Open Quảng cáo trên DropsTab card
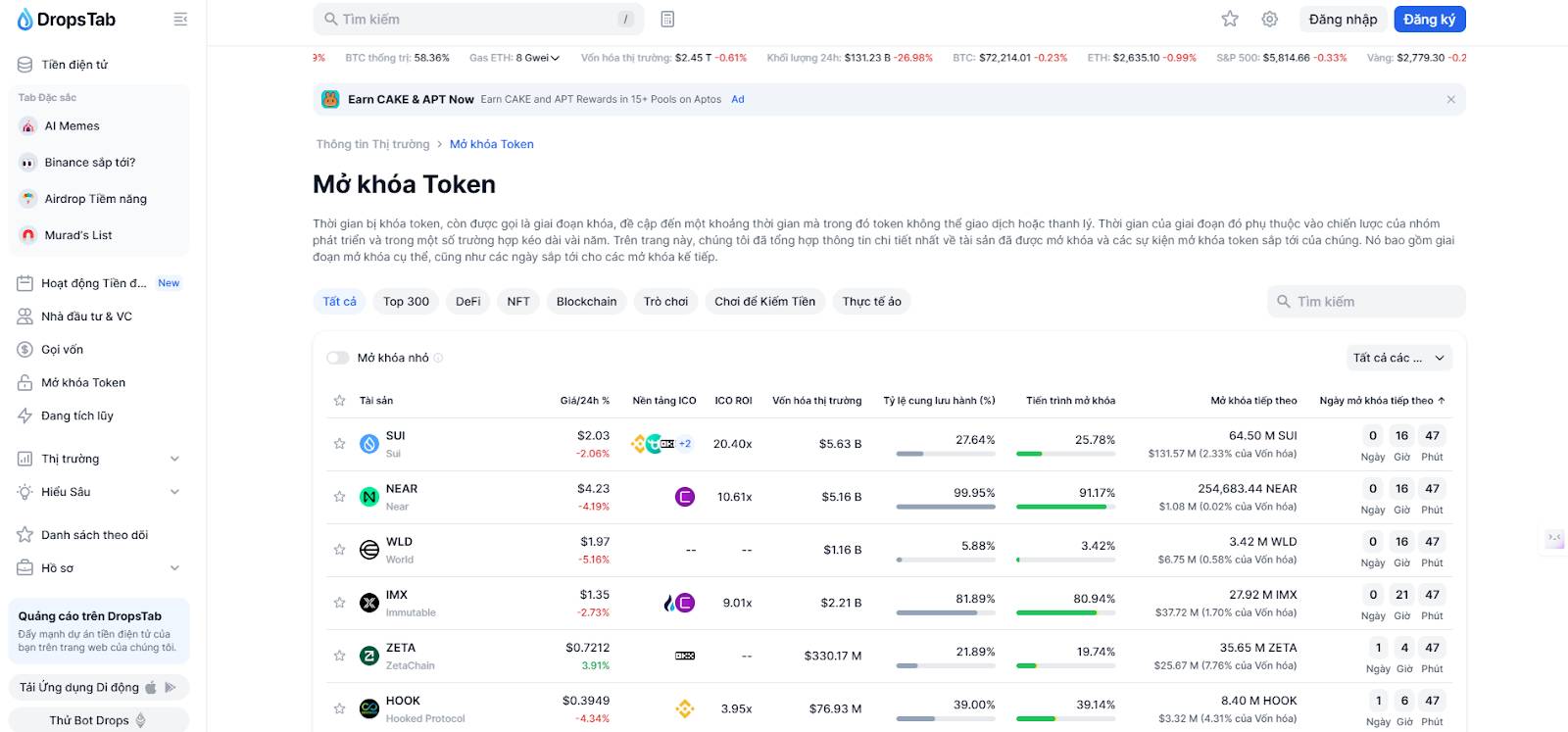Screen dimensions: 1568x732 pyautogui.click(x=98, y=632)
